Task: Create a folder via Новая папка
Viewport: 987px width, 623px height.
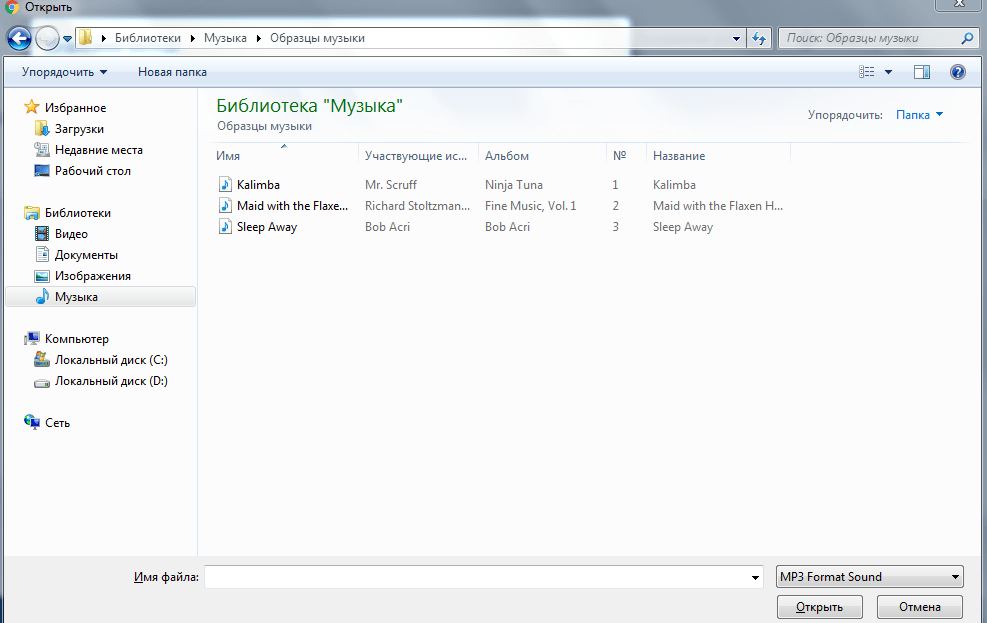Action: click(x=172, y=72)
